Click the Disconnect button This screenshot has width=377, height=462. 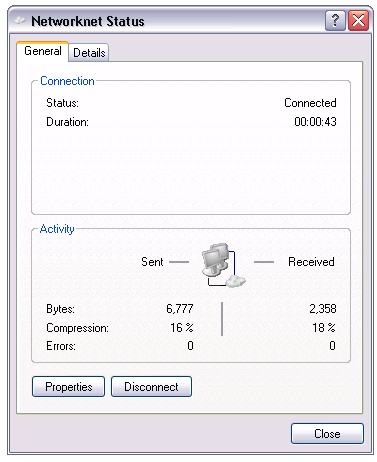click(x=151, y=387)
